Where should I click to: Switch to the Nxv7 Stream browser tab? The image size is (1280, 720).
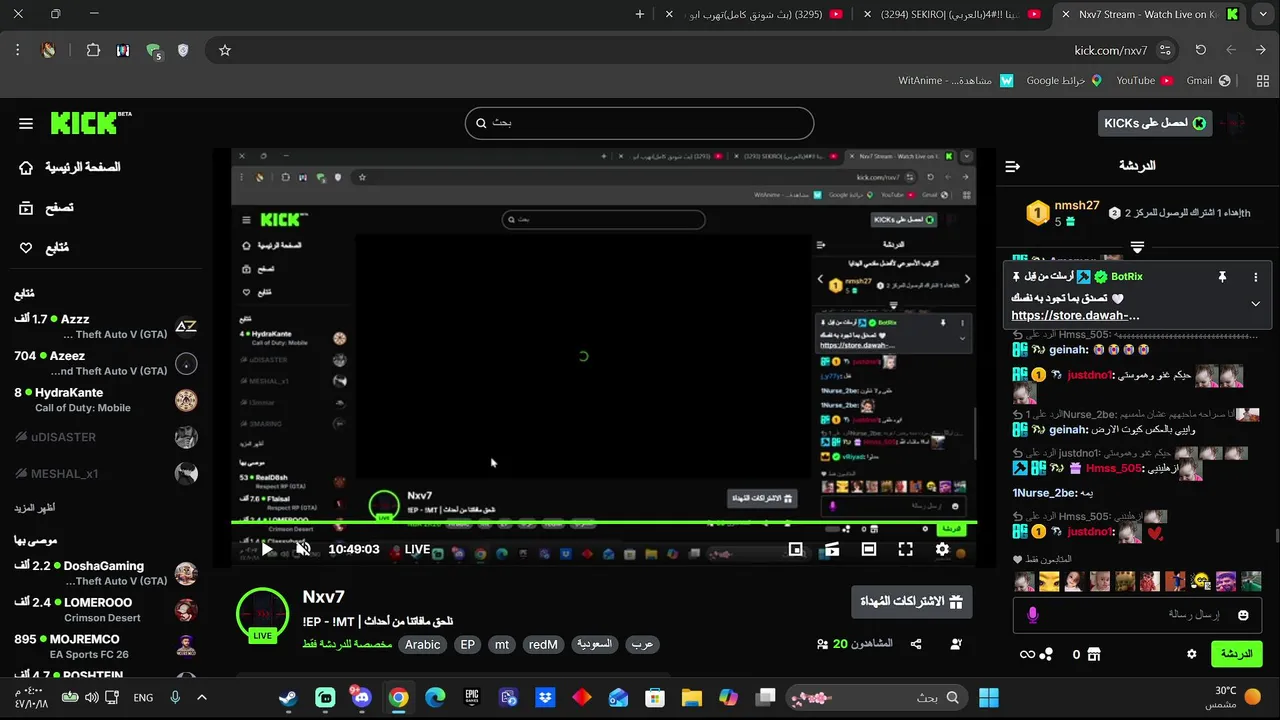click(1150, 14)
